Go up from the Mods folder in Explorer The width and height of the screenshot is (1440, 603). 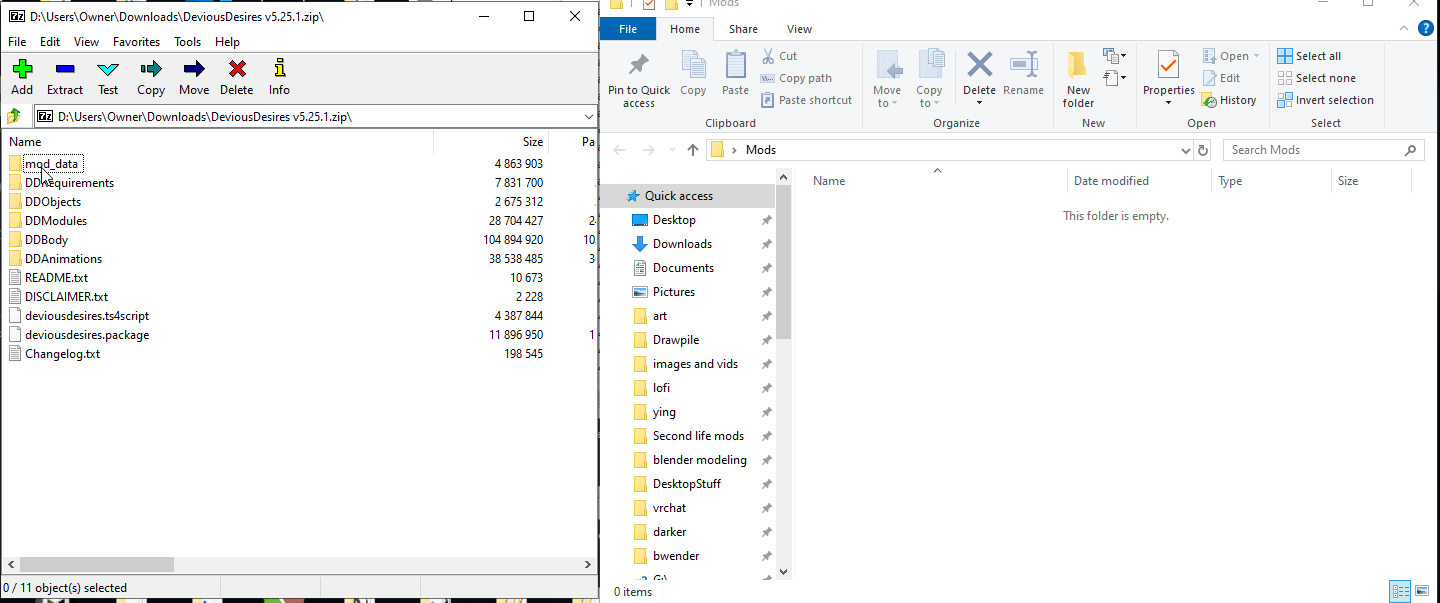(693, 150)
